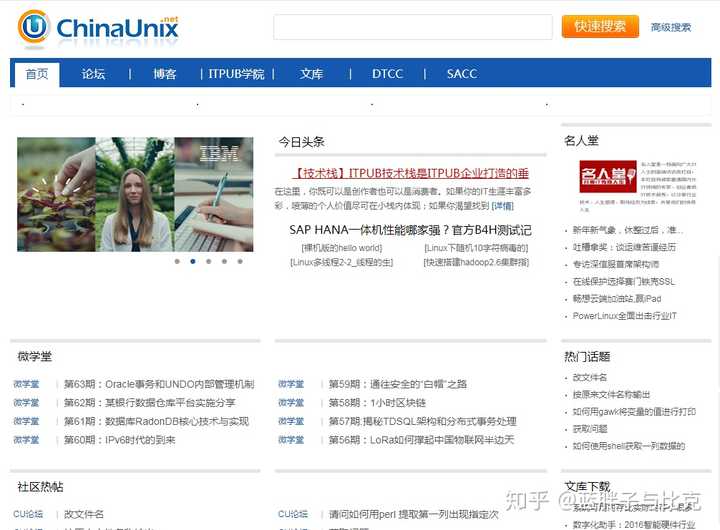Open [Linux多线程2-2_线程的生] link
The image size is (720, 530).
coord(342,262)
